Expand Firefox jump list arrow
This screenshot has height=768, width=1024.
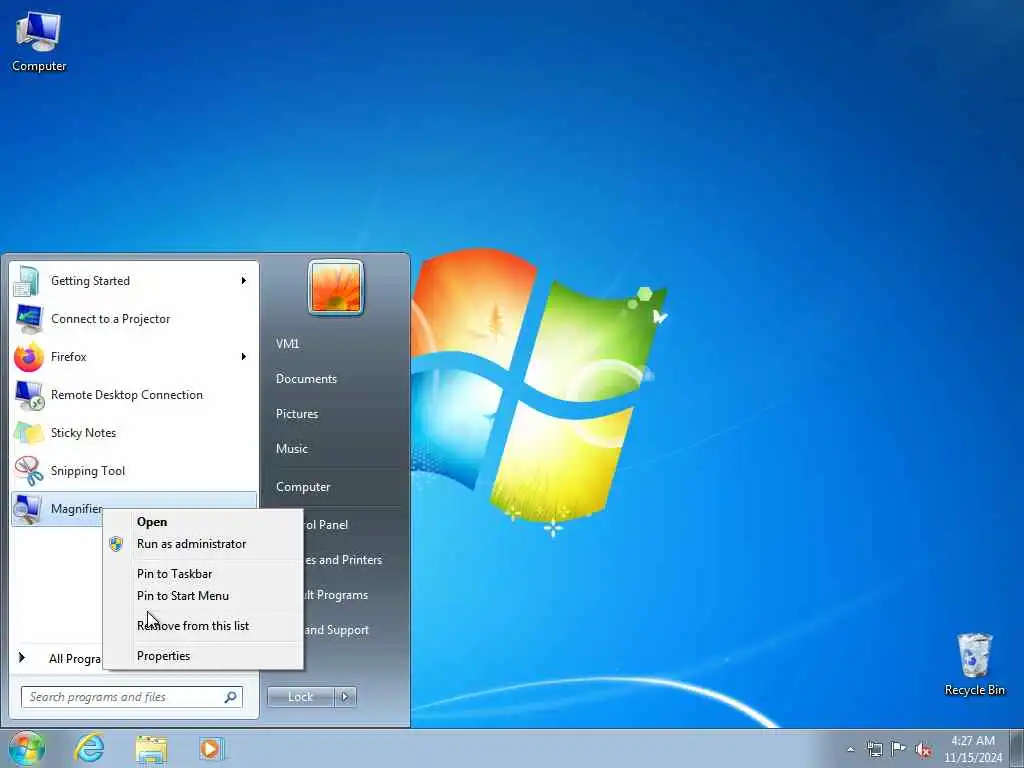point(244,357)
